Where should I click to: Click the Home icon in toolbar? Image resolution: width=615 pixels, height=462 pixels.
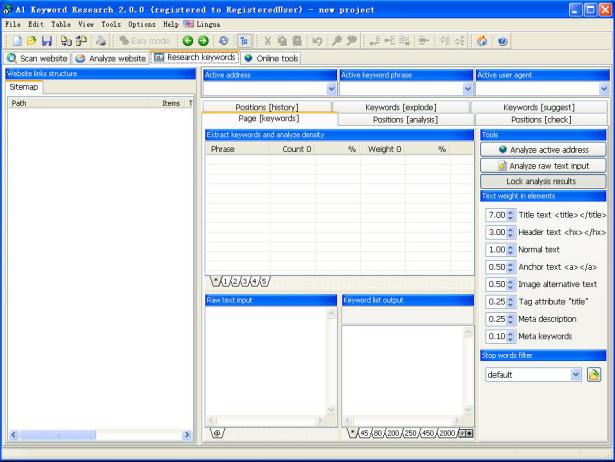pyautogui.click(x=482, y=41)
